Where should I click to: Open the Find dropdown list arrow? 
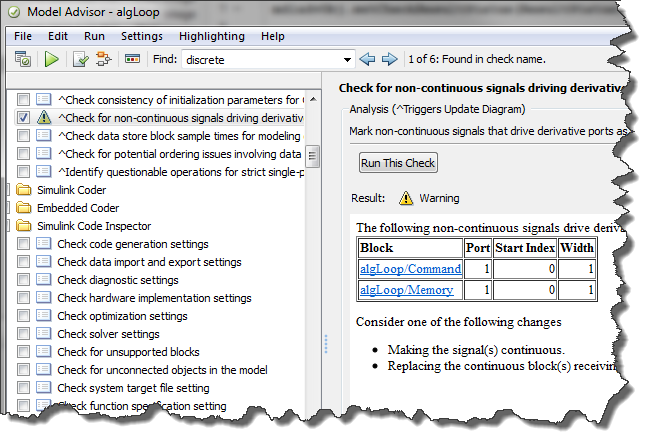(x=346, y=59)
